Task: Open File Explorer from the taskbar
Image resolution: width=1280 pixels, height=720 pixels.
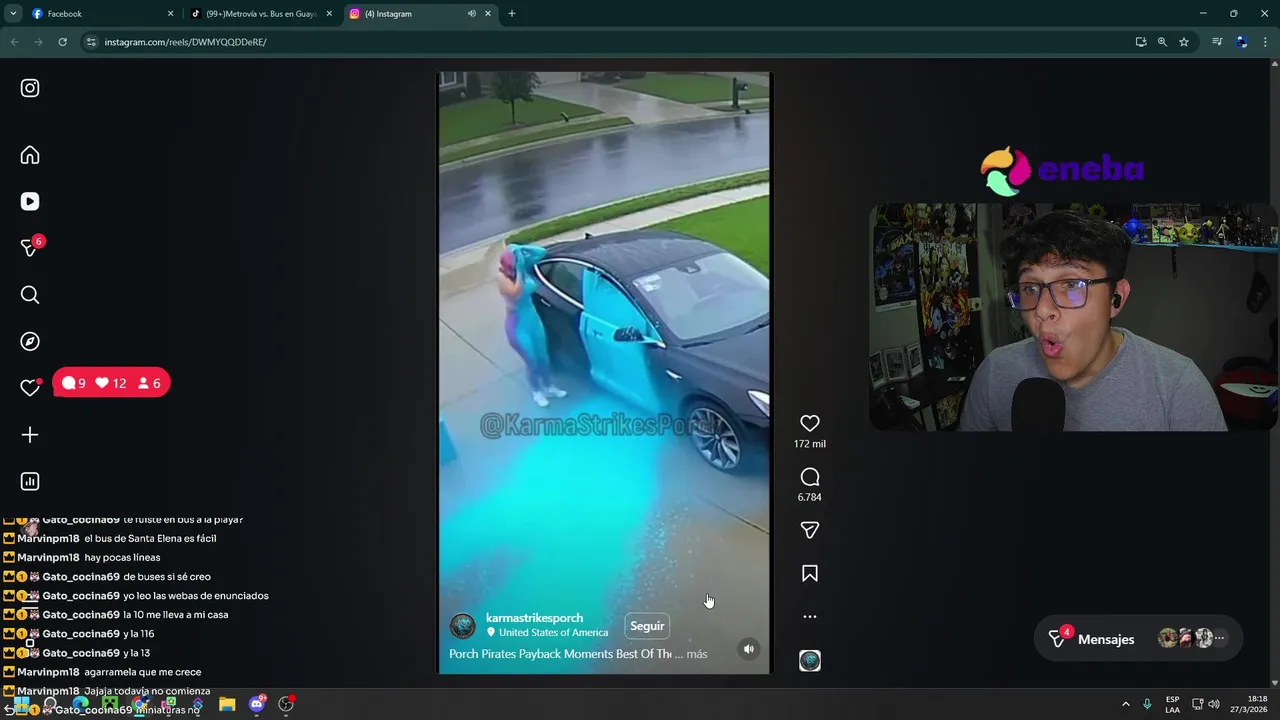Action: pyautogui.click(x=227, y=704)
